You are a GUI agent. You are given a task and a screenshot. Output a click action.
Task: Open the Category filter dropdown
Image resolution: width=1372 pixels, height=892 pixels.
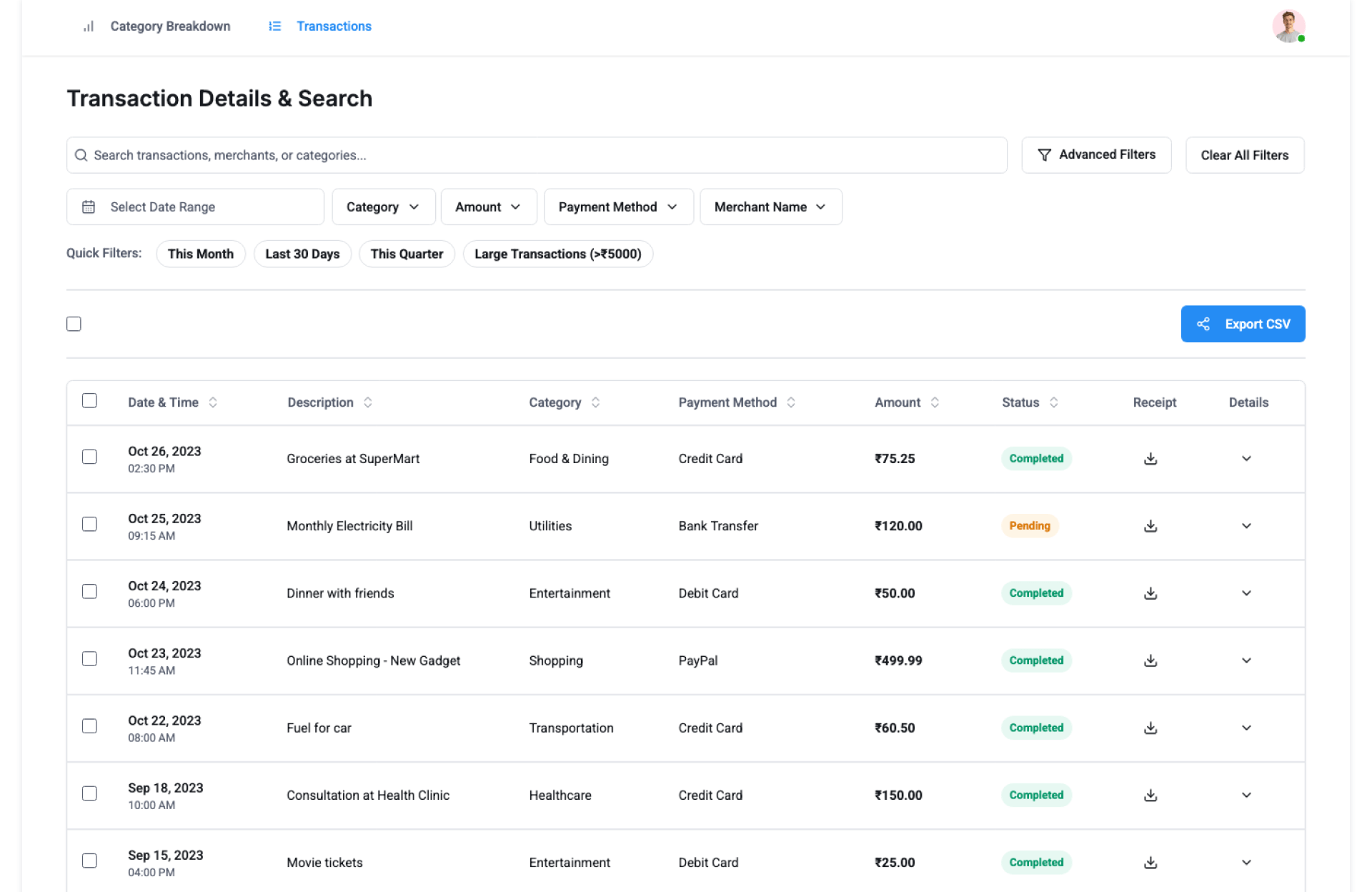click(383, 207)
